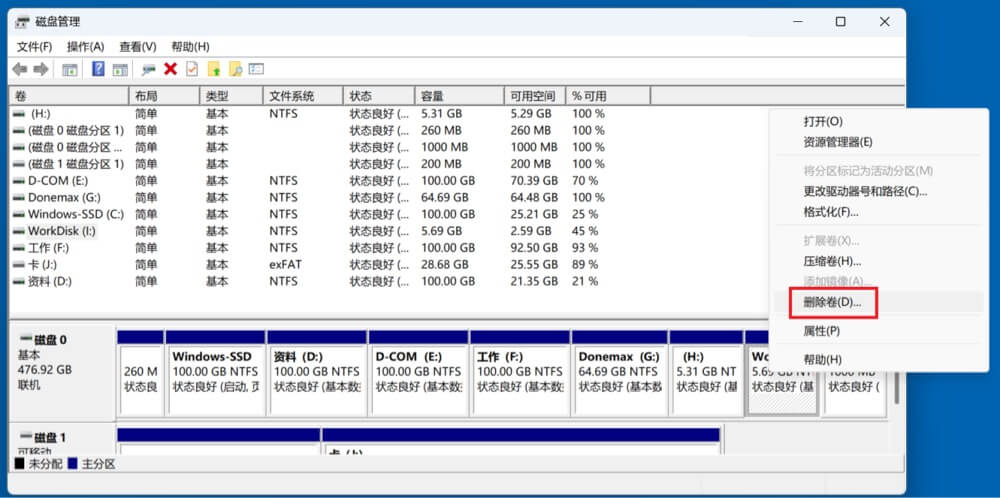Click the blue help question-mark toolbar icon
The image size is (1000, 498).
98,69
